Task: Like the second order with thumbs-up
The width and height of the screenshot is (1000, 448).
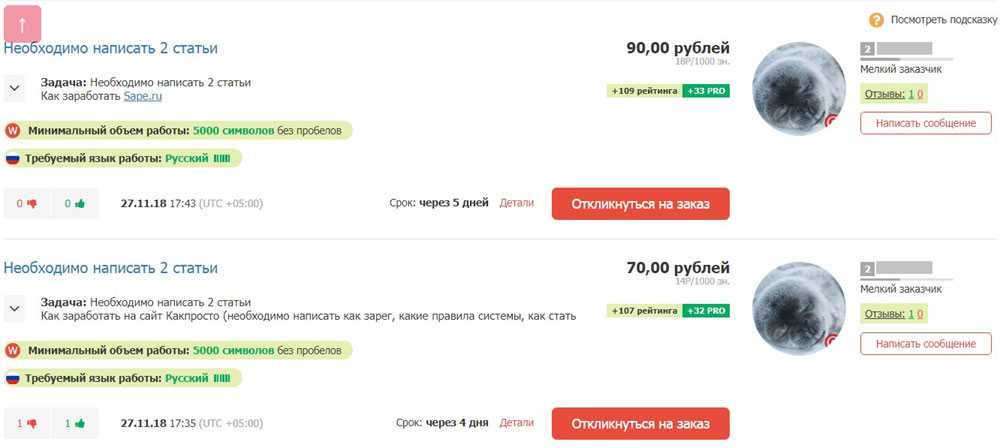Action: point(74,423)
